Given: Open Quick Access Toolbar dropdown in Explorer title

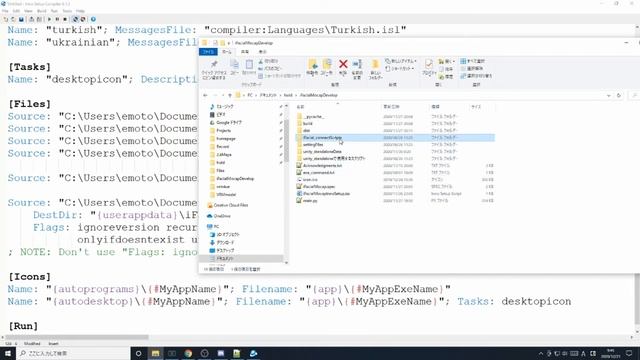Looking at the screenshot, I should [x=229, y=43].
